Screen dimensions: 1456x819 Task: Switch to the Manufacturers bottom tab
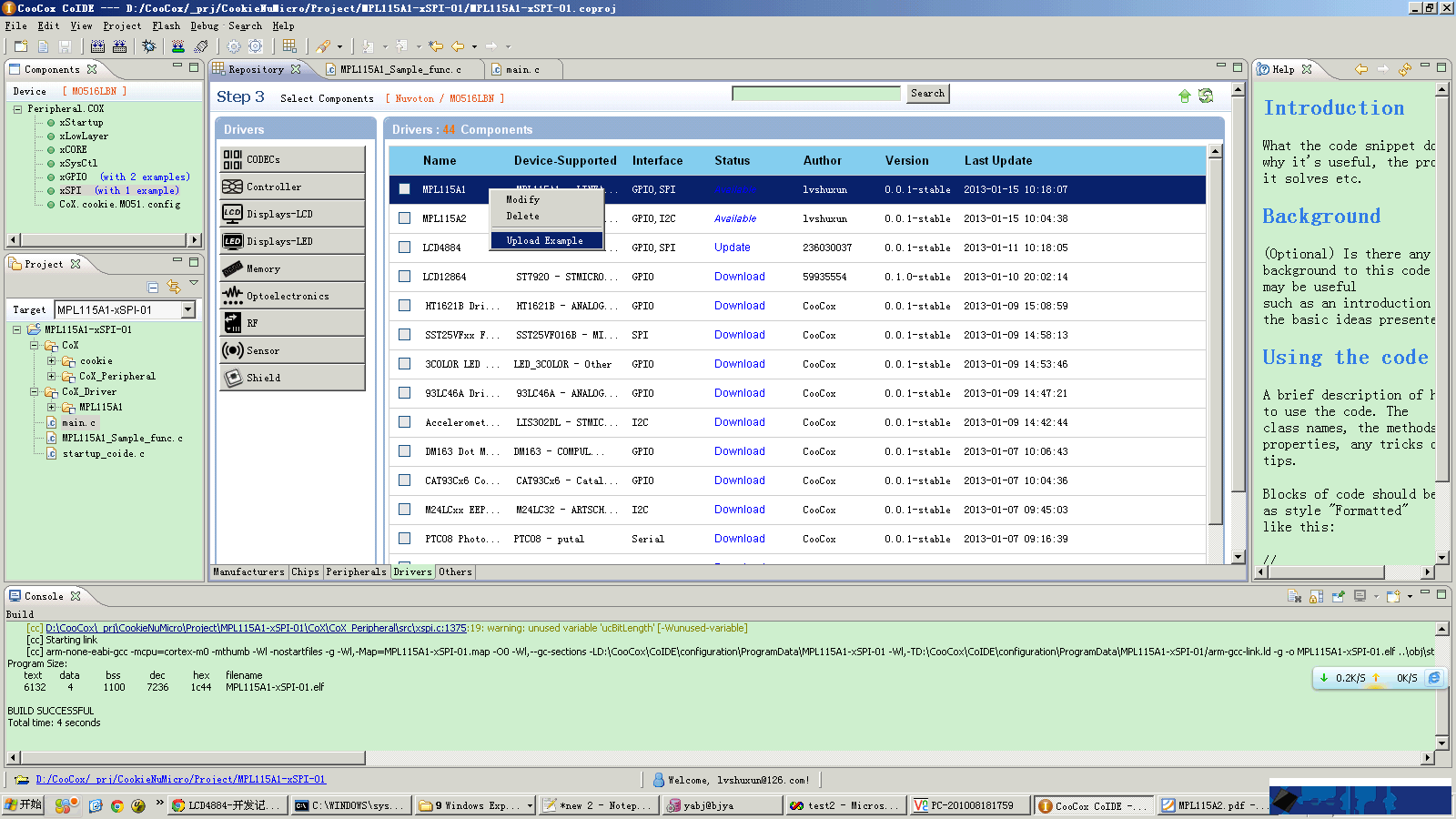coord(249,571)
